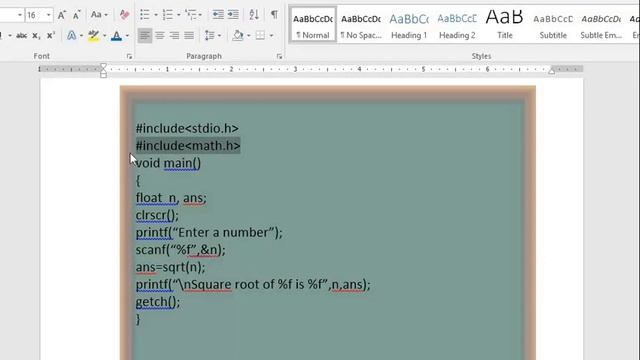640x360 pixels.
Task: Apply the Subtitle style
Action: click(x=553, y=24)
